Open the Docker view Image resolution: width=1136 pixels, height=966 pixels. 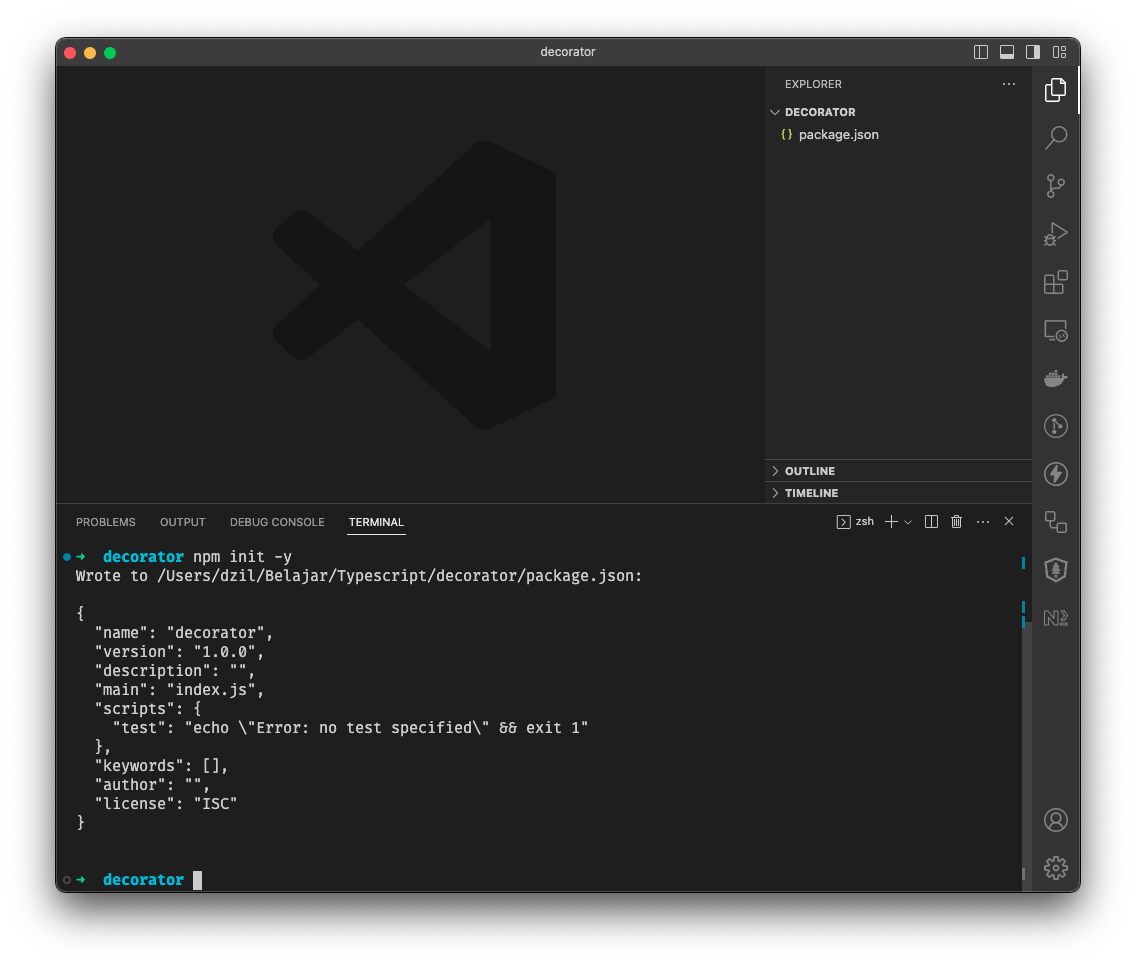1056,378
